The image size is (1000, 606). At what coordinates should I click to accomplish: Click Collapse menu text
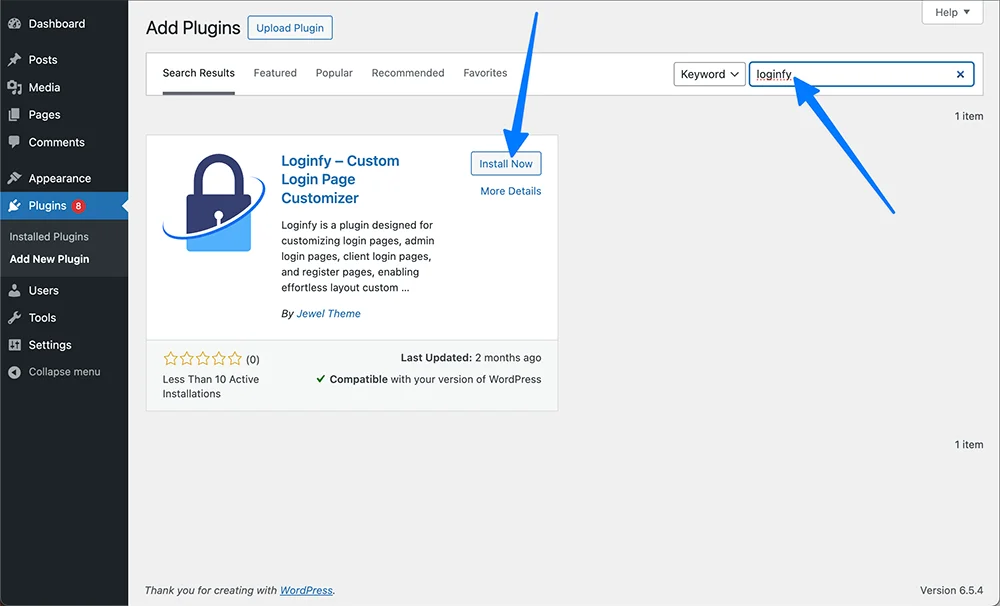pos(64,372)
